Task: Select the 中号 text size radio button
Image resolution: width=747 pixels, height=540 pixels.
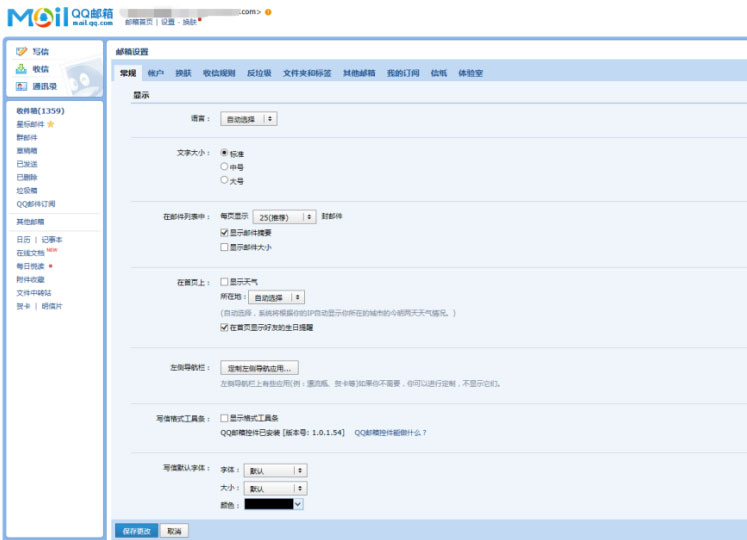Action: click(224, 167)
